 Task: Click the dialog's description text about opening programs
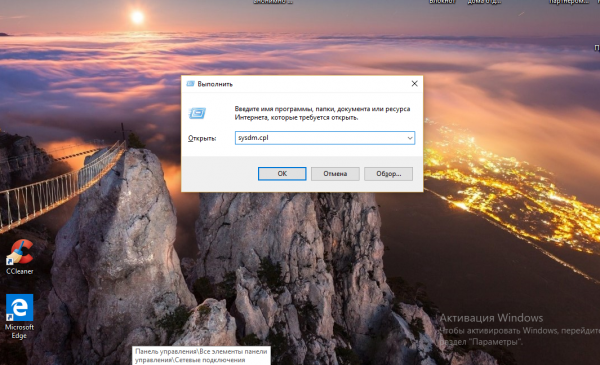(322, 113)
